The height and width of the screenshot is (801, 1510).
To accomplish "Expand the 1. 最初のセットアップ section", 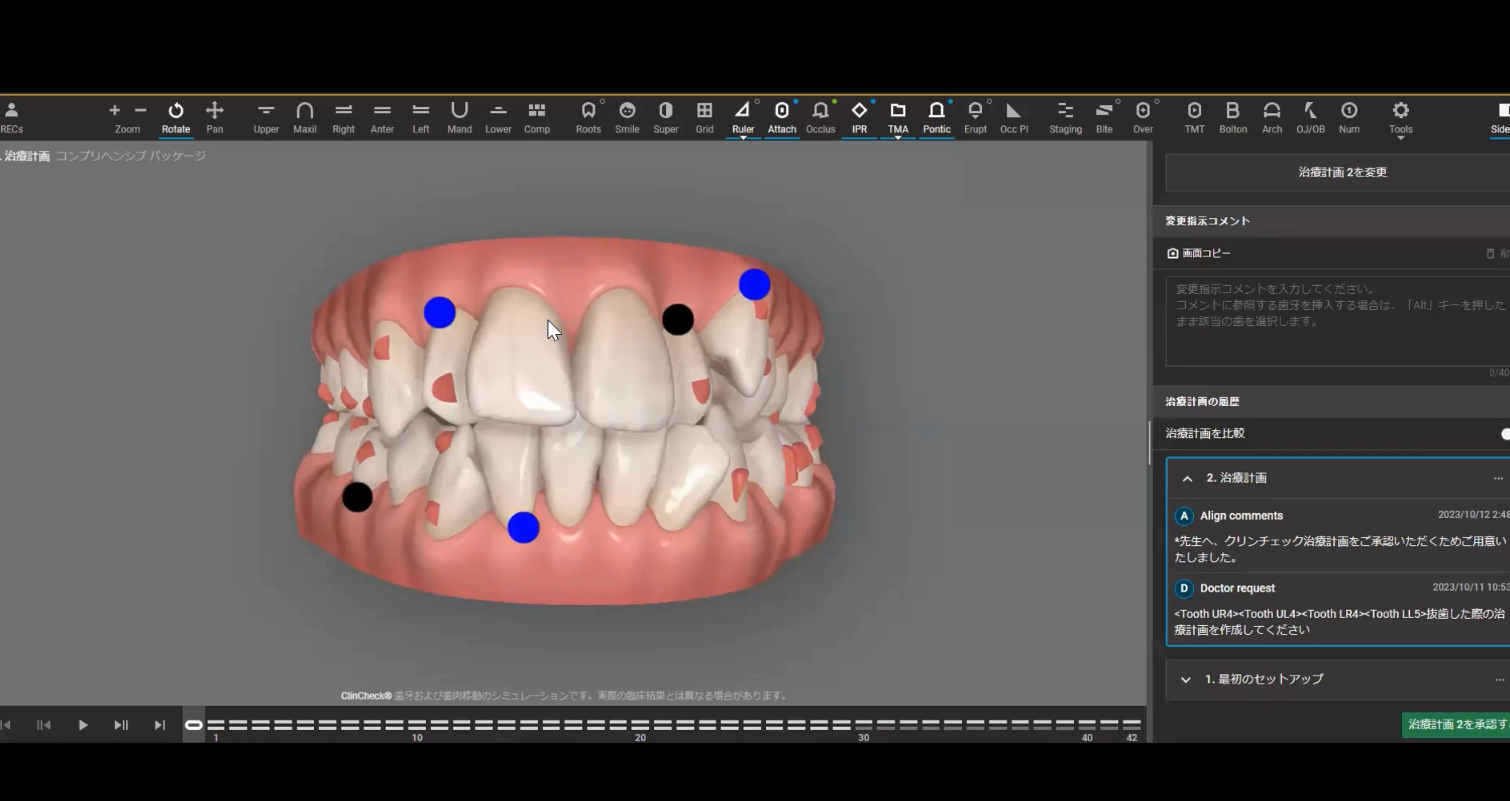I will pyautogui.click(x=1186, y=680).
